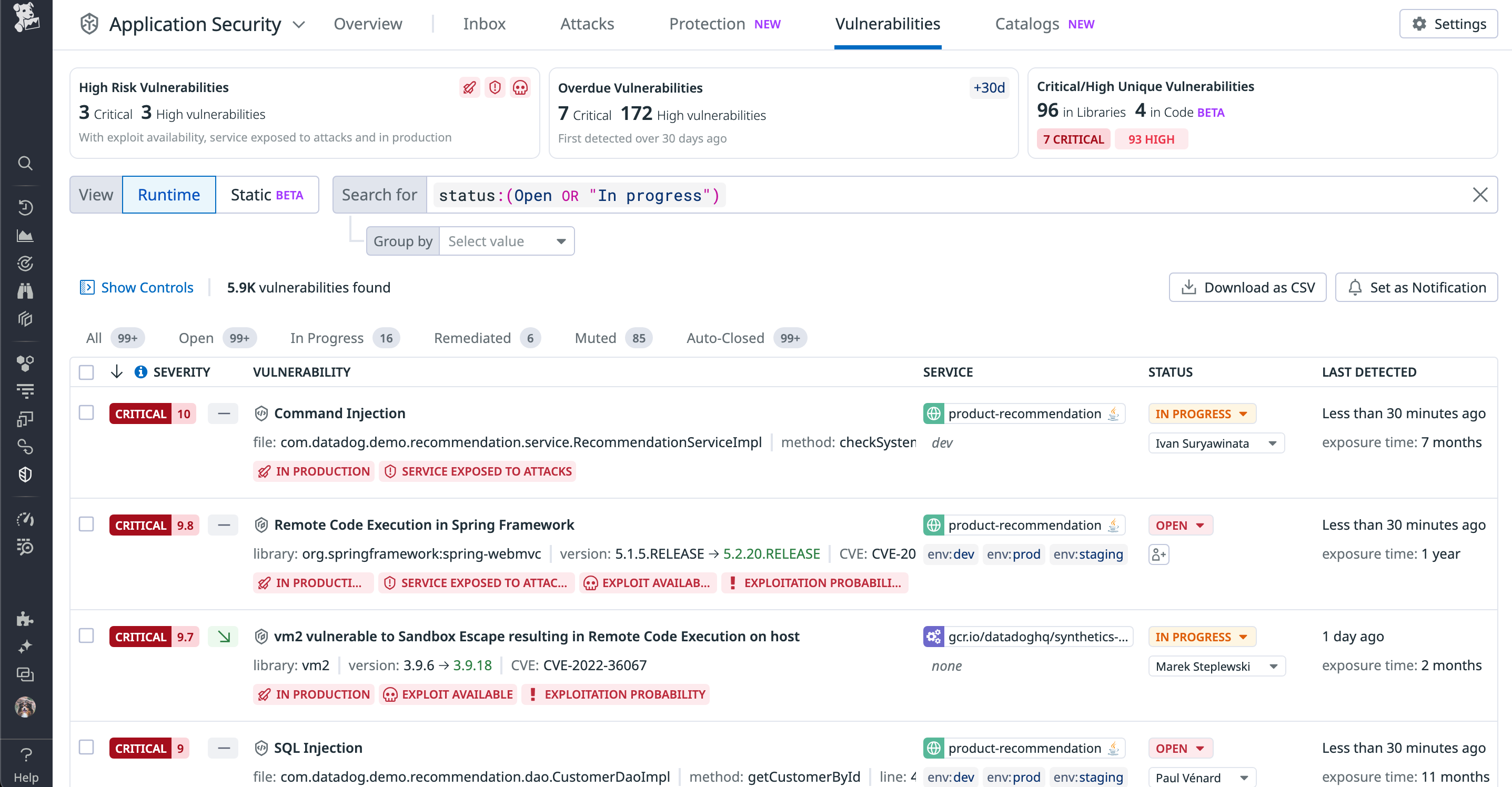Viewport: 1512px width, 787px height.
Task: Click the binoculars Watchdog icon in sidebar
Action: tap(25, 290)
